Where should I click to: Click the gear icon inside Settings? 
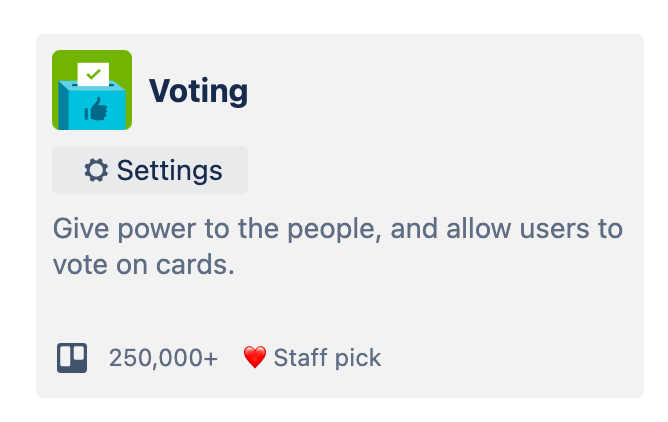pyautogui.click(x=96, y=170)
